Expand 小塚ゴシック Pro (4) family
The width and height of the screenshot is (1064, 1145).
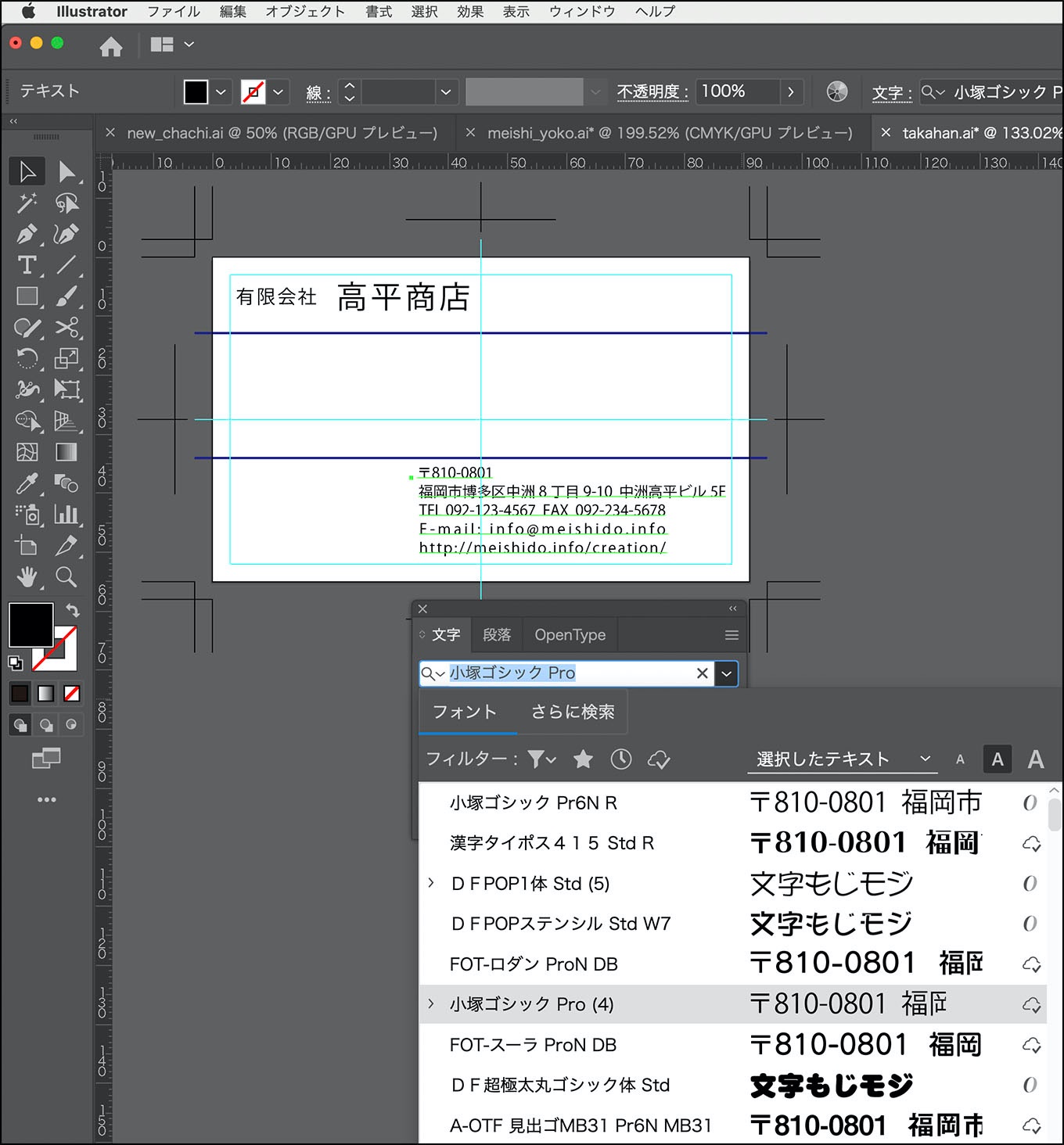pyautogui.click(x=431, y=1003)
